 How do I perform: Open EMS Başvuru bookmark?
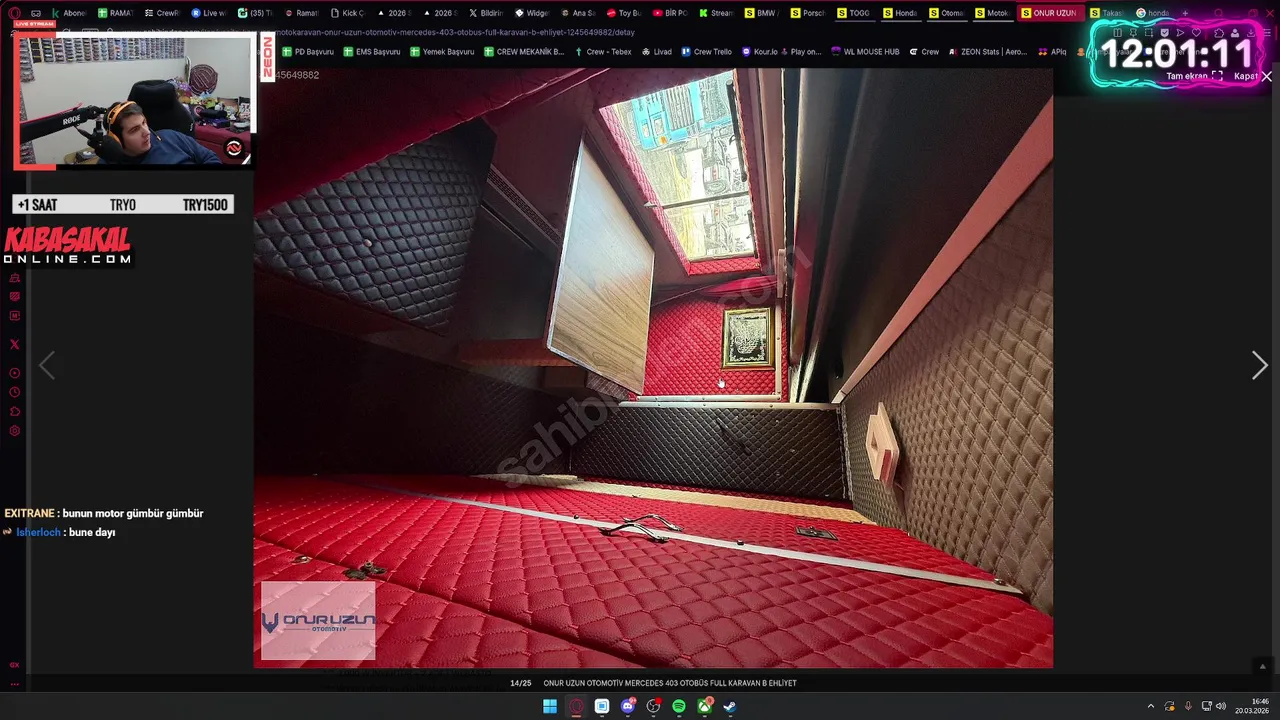point(371,51)
